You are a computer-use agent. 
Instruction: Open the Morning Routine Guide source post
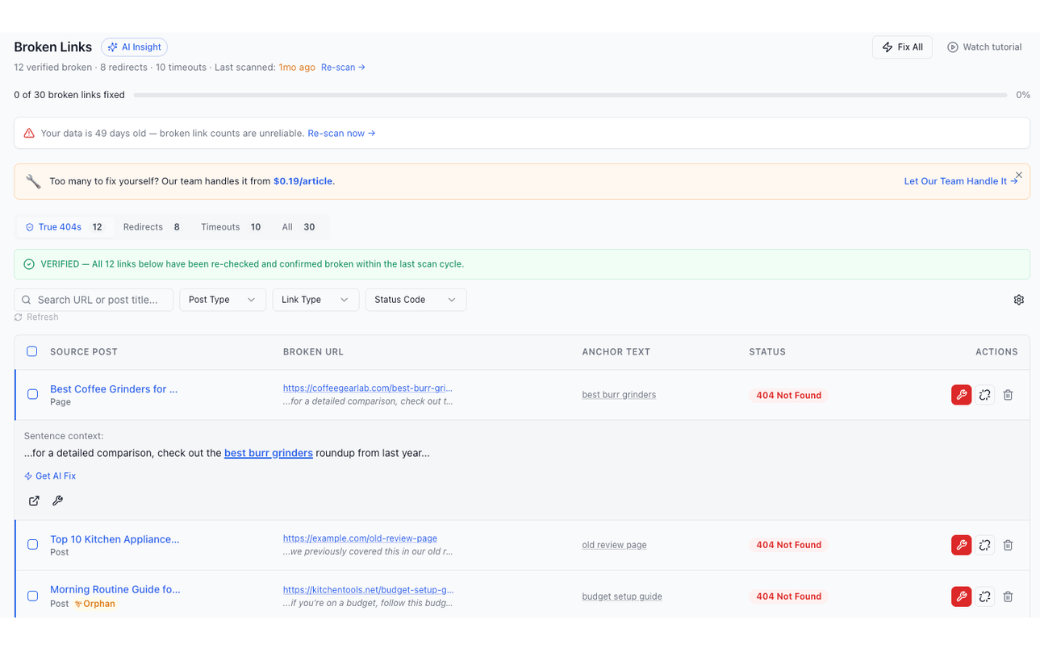(115, 590)
